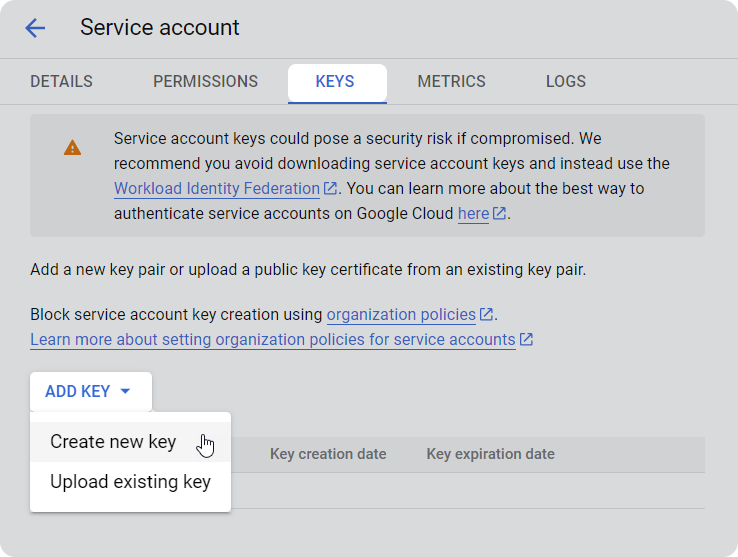Click the orange warning triangle icon
The width and height of the screenshot is (738, 557).
(x=72, y=147)
